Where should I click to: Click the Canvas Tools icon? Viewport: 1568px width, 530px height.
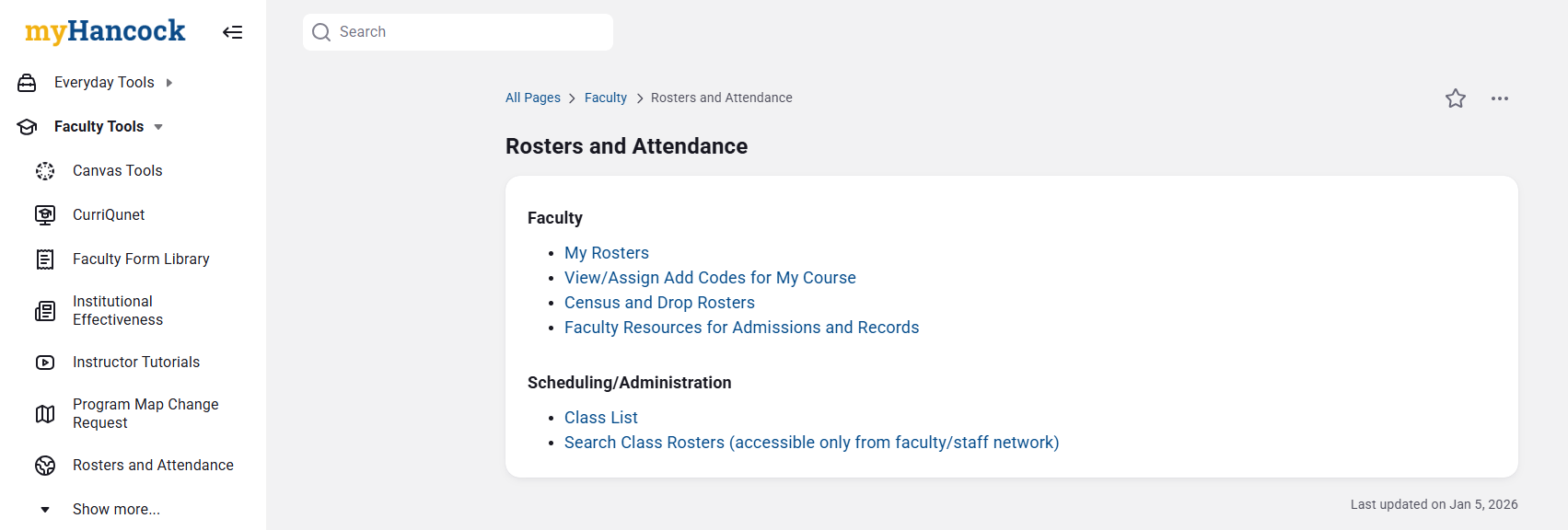pyautogui.click(x=45, y=171)
